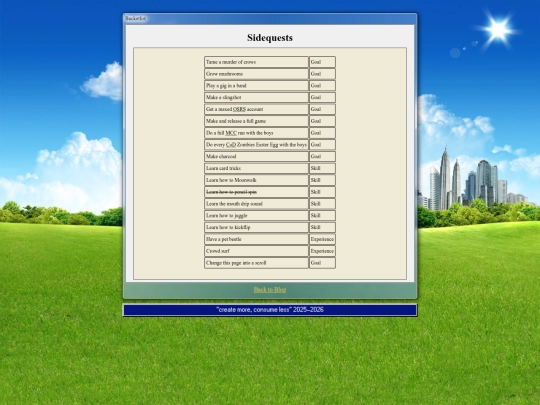
Task: Select the struck-through pencil spin entry
Action: (256, 192)
